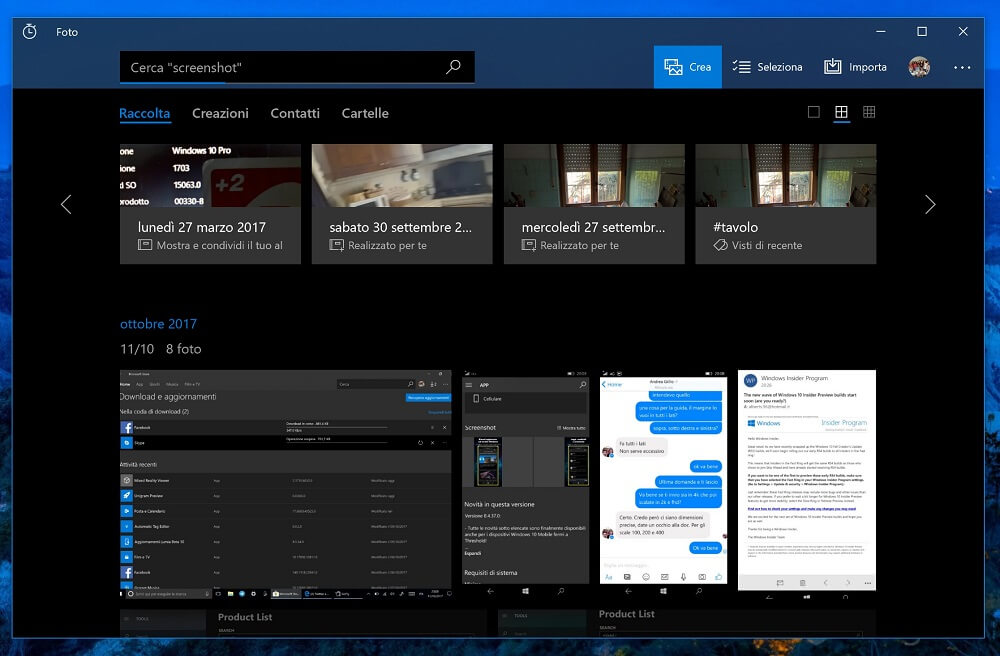This screenshot has height=656, width=1000.
Task: Switch to the Creazioni tab
Action: (x=220, y=113)
